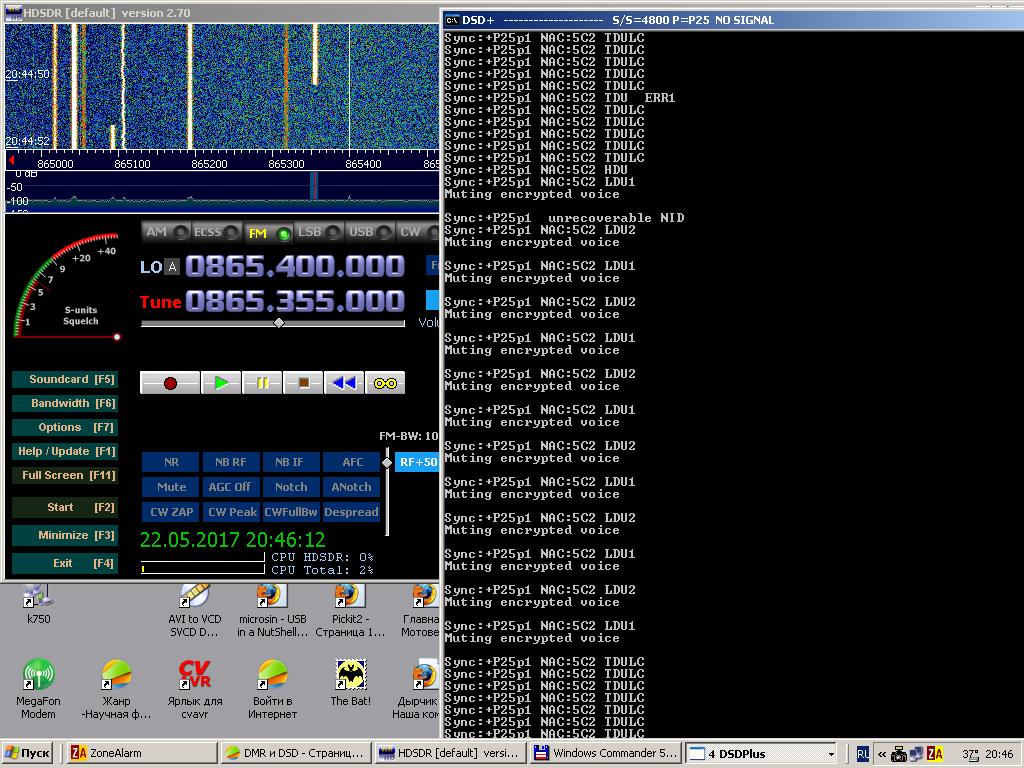1024x768 pixels.
Task: Switch to the HDSDR taskbar button
Action: click(x=450, y=754)
